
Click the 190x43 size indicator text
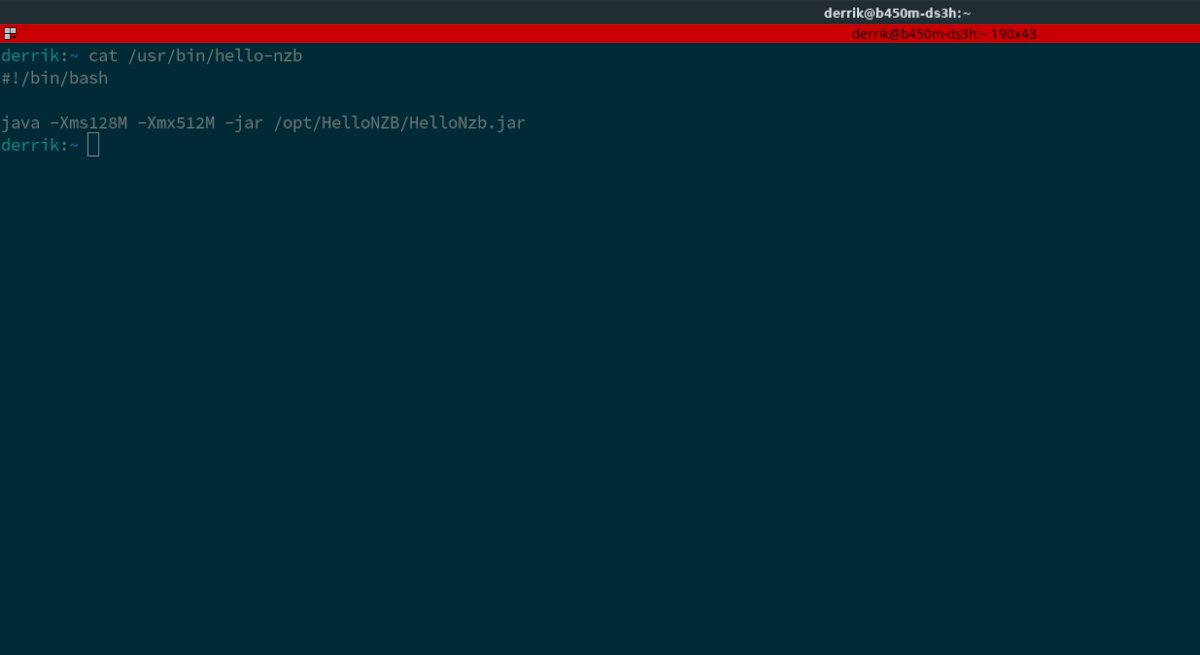1014,33
